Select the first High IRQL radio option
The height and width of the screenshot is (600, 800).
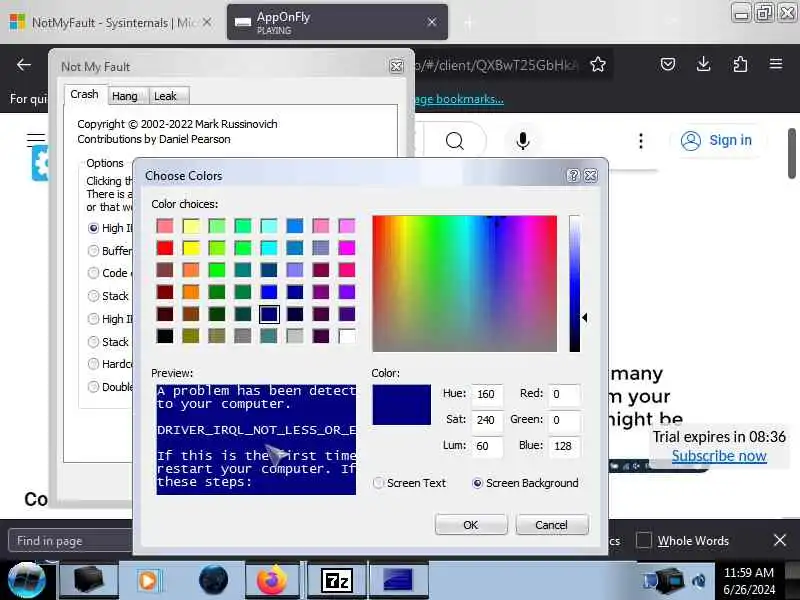pyautogui.click(x=93, y=228)
